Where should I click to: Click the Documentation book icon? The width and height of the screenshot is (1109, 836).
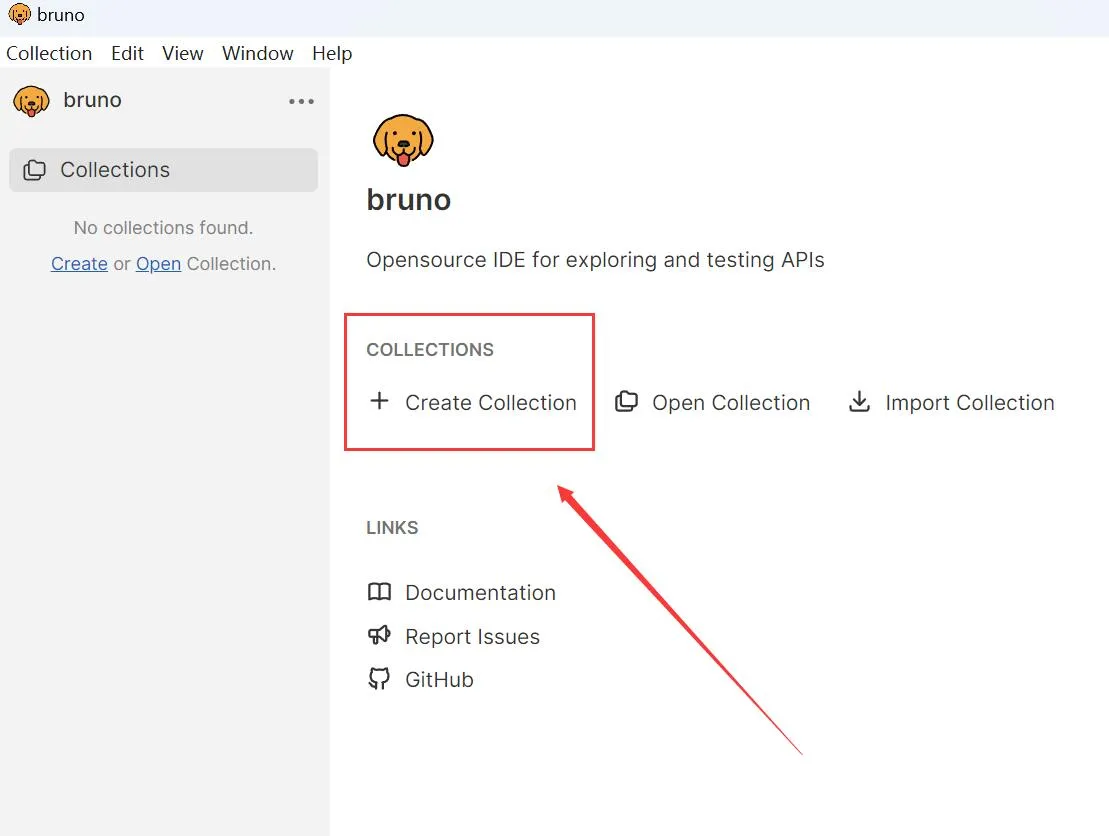click(x=379, y=592)
